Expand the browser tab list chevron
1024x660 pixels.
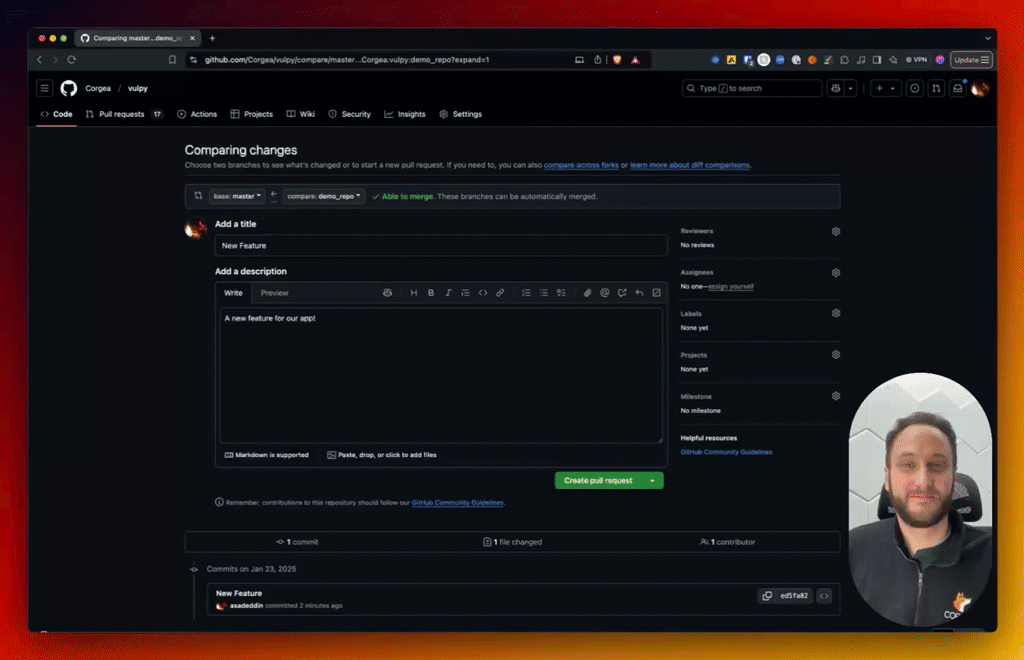[987, 39]
